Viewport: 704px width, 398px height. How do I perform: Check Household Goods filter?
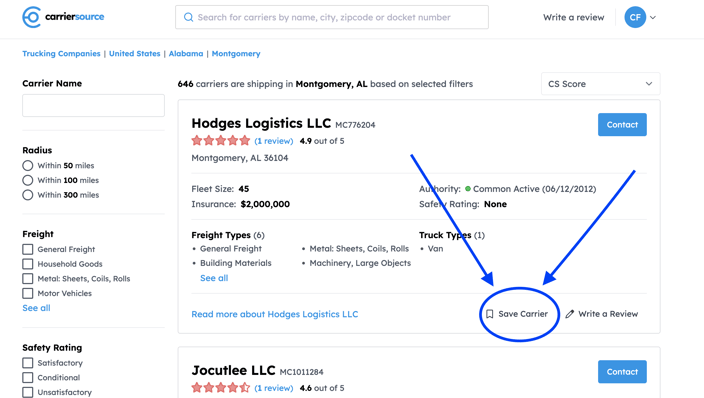[x=28, y=264]
